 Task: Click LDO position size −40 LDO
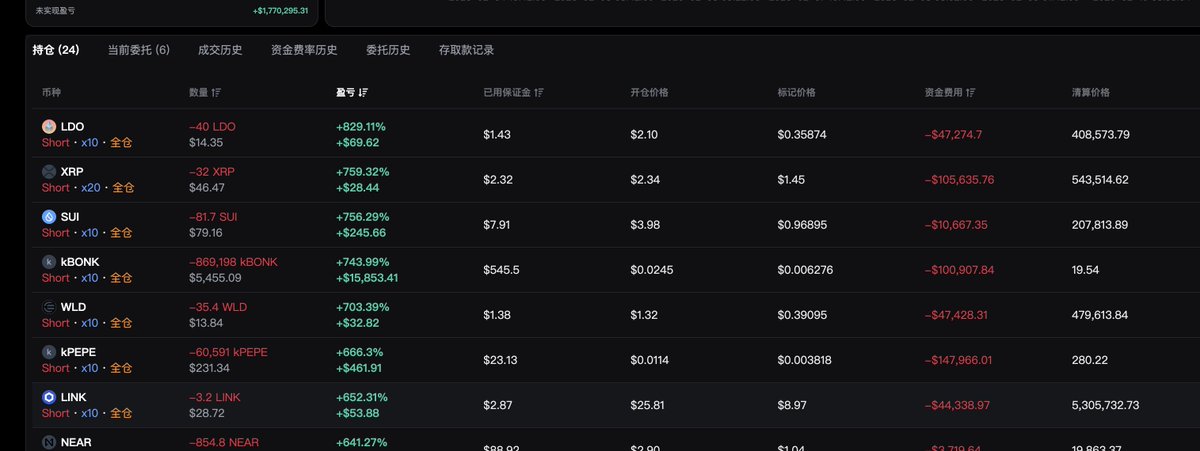pos(212,127)
